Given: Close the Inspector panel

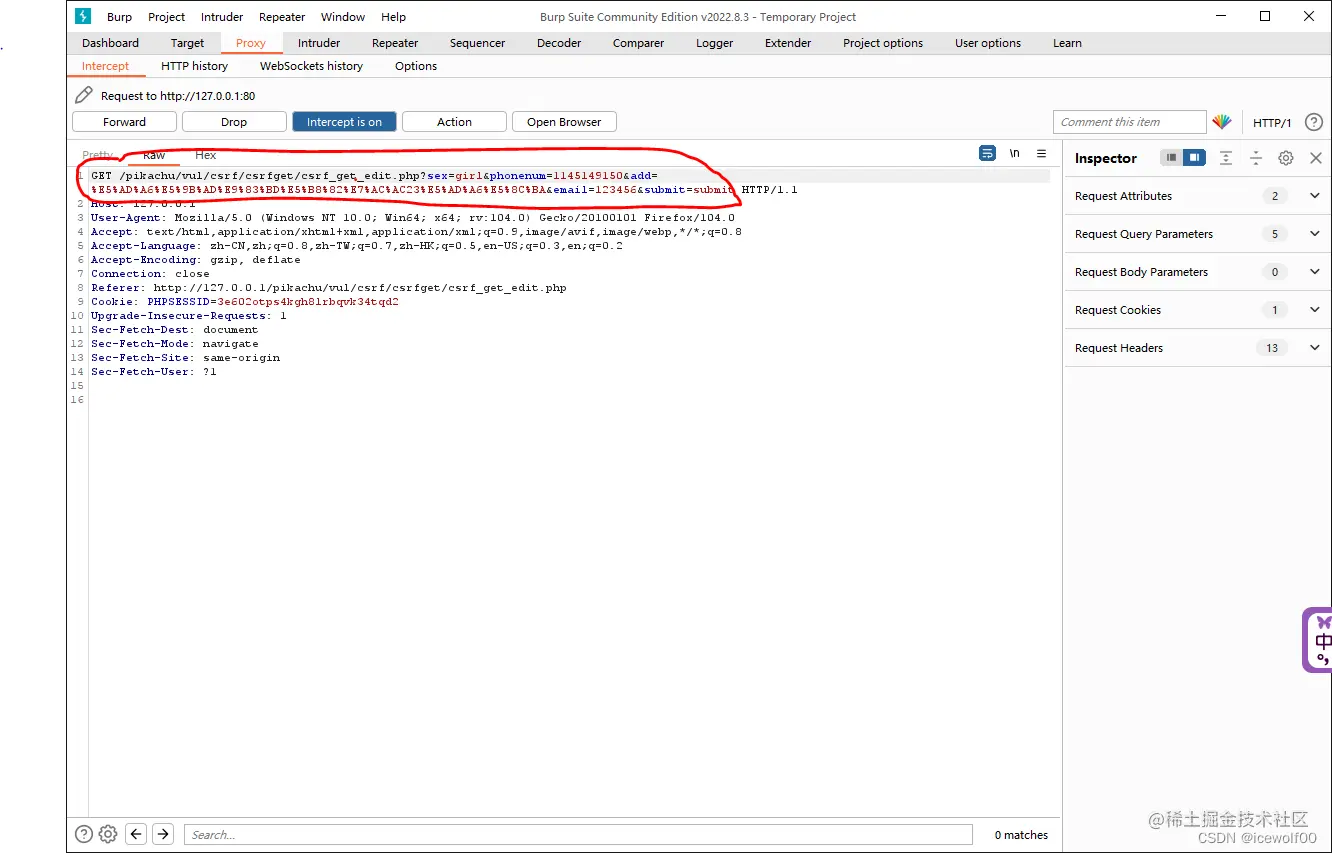Looking at the screenshot, I should pos(1316,158).
